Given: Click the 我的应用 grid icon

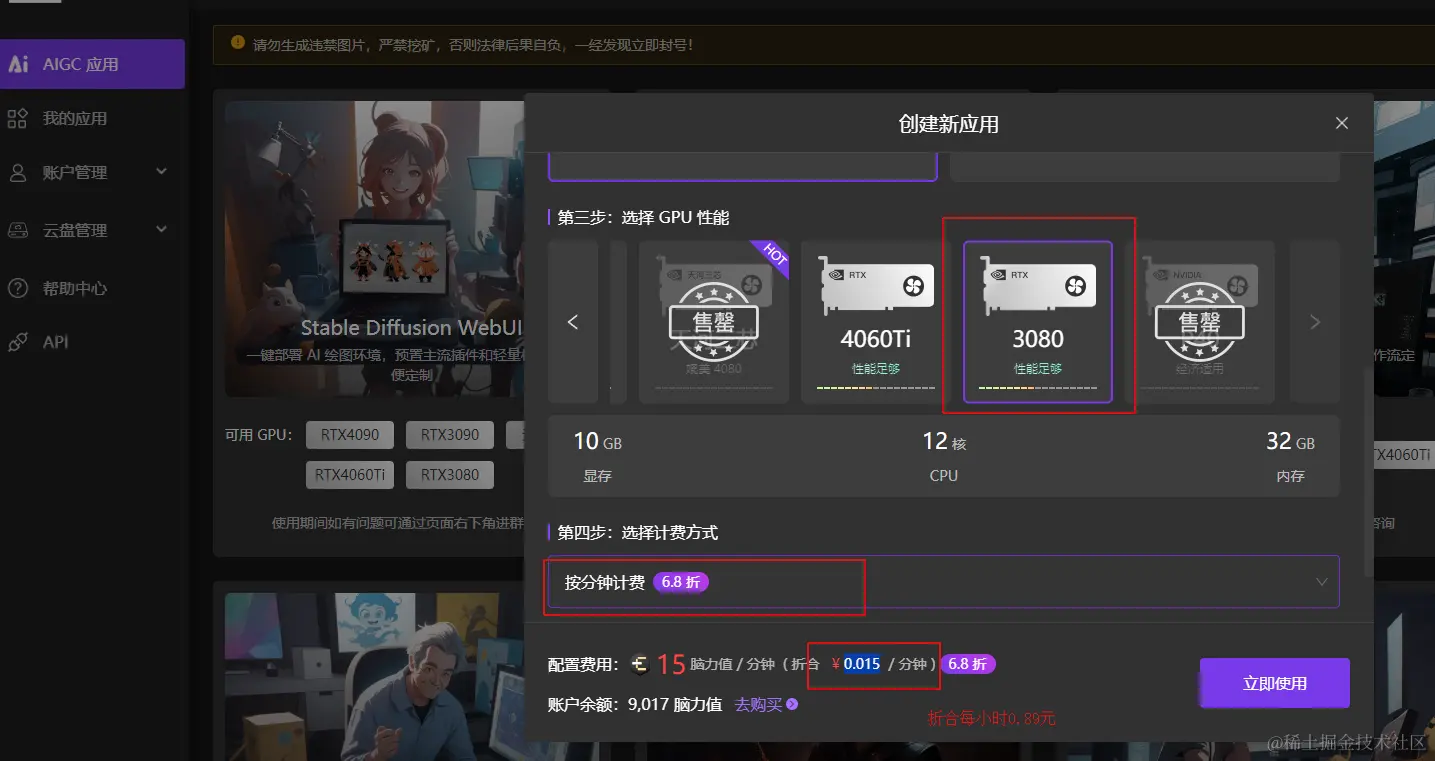Looking at the screenshot, I should (17, 119).
